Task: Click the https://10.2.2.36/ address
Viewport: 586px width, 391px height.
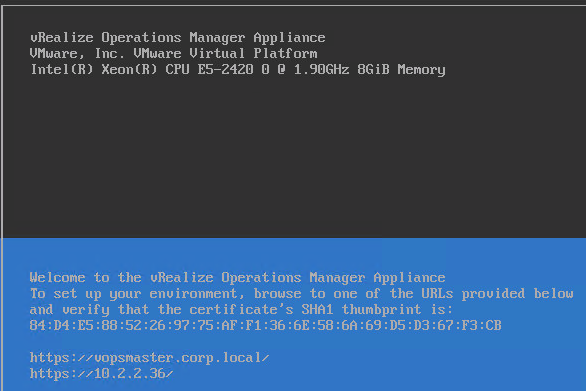Action: click(x=101, y=374)
